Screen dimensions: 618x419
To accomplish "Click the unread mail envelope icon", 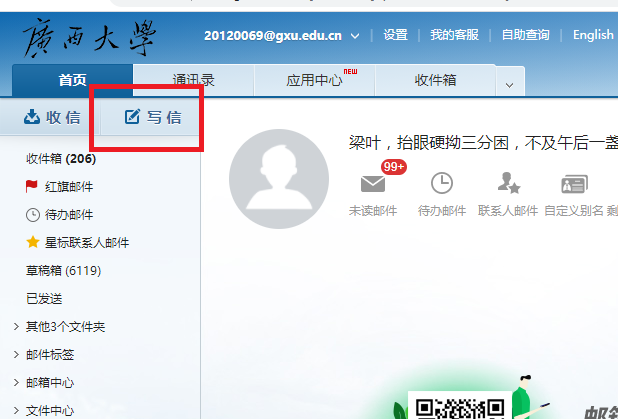I will (373, 183).
